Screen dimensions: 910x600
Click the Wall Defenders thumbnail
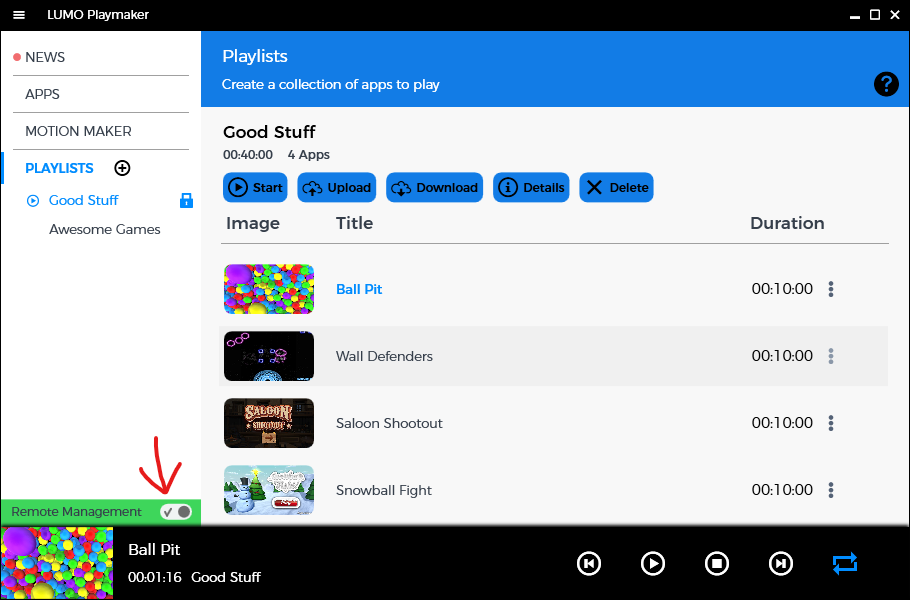click(x=269, y=356)
